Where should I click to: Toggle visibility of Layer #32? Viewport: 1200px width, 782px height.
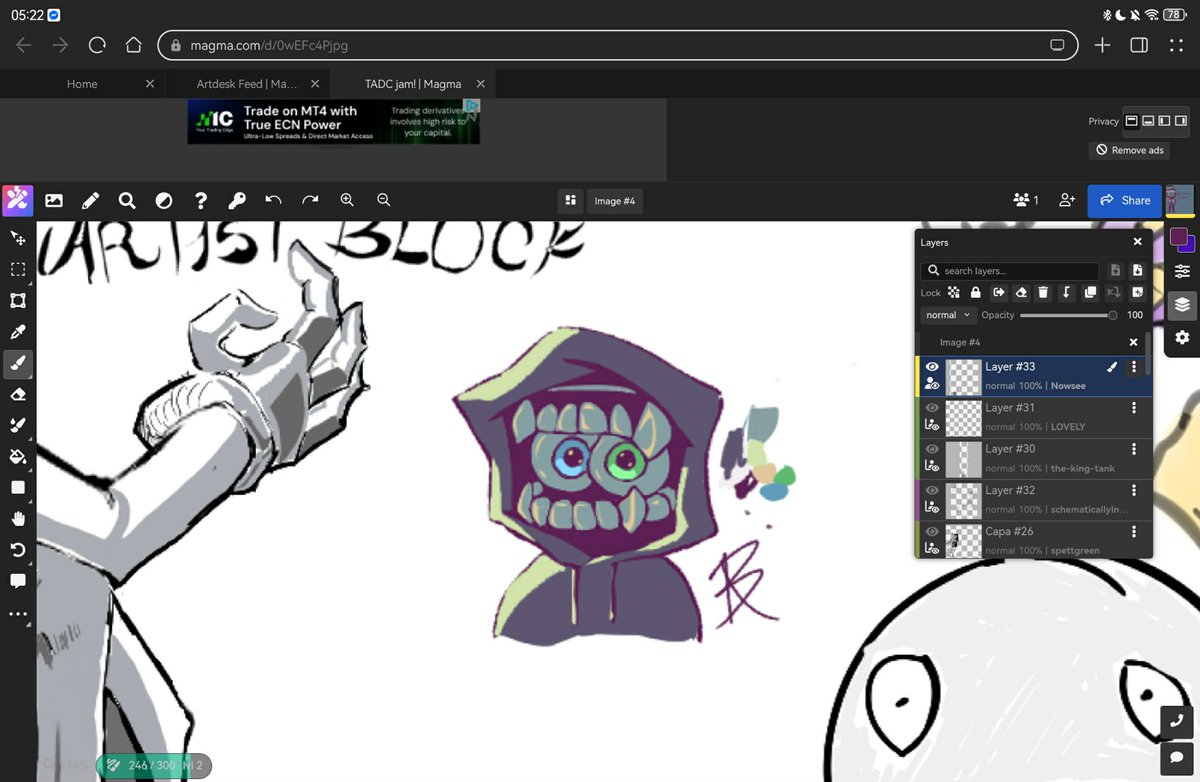pos(932,490)
